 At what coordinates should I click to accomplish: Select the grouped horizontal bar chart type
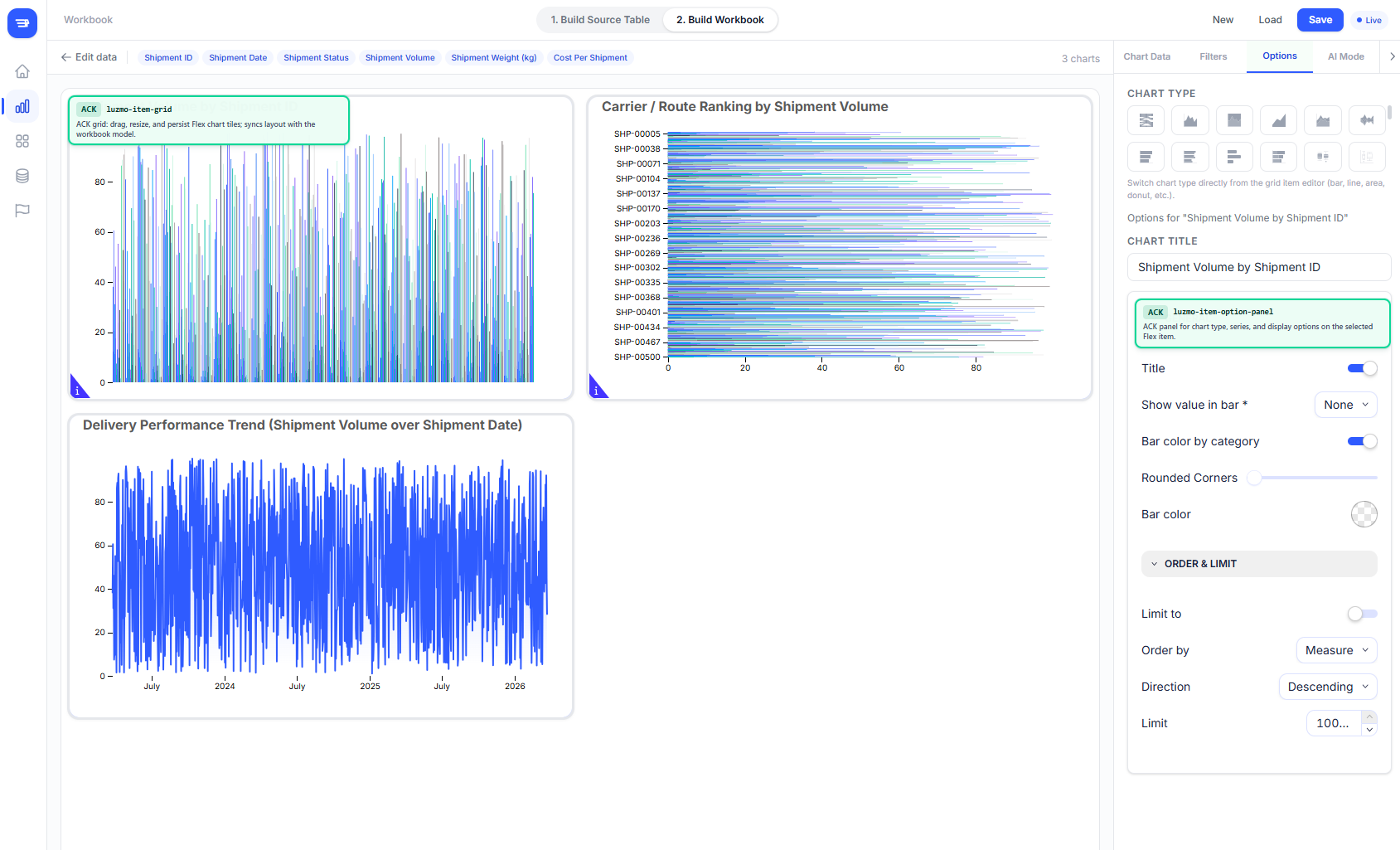click(x=1190, y=157)
